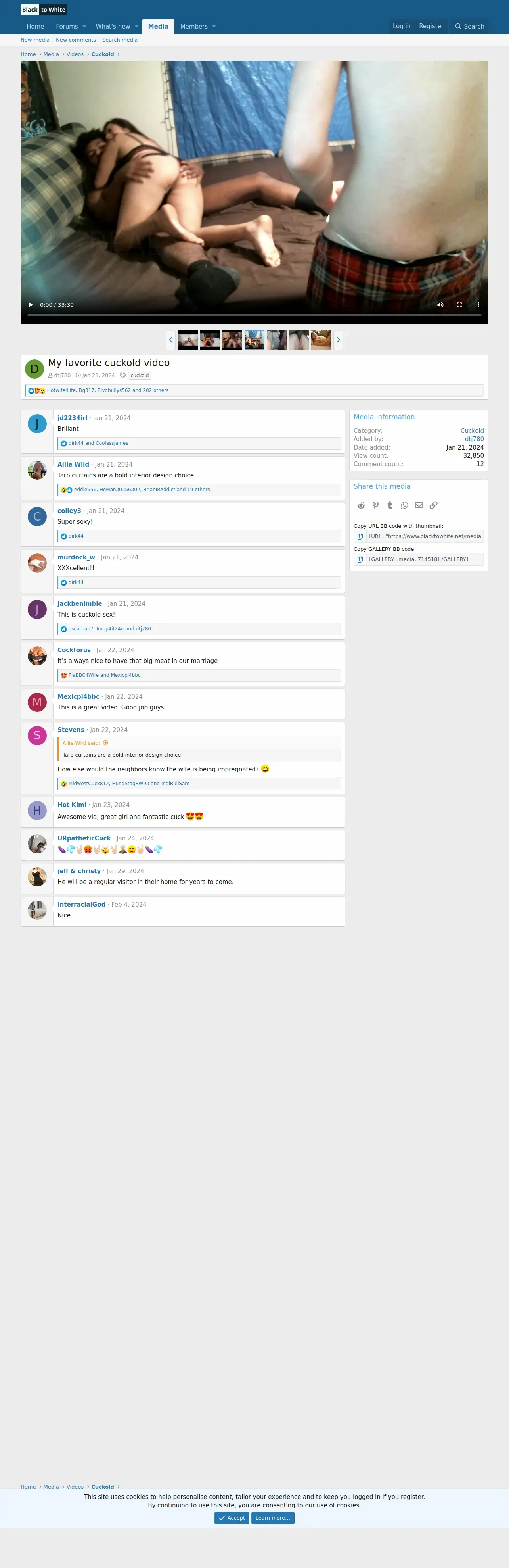The image size is (509, 1568).
Task: Copy the URL BB code with thumbnail
Action: coord(360,536)
